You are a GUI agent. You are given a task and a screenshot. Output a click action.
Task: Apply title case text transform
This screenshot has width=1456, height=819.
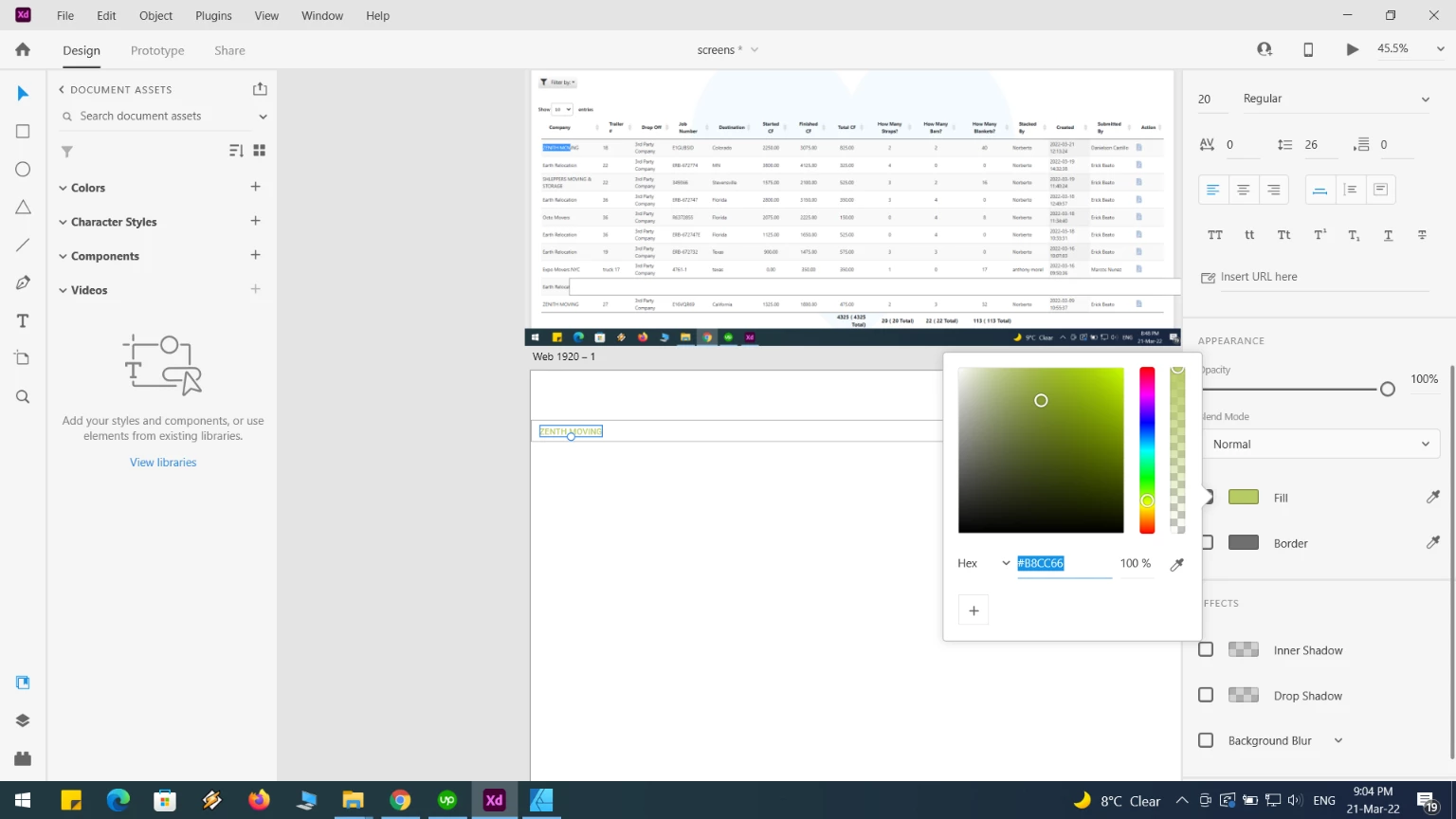tap(1283, 235)
